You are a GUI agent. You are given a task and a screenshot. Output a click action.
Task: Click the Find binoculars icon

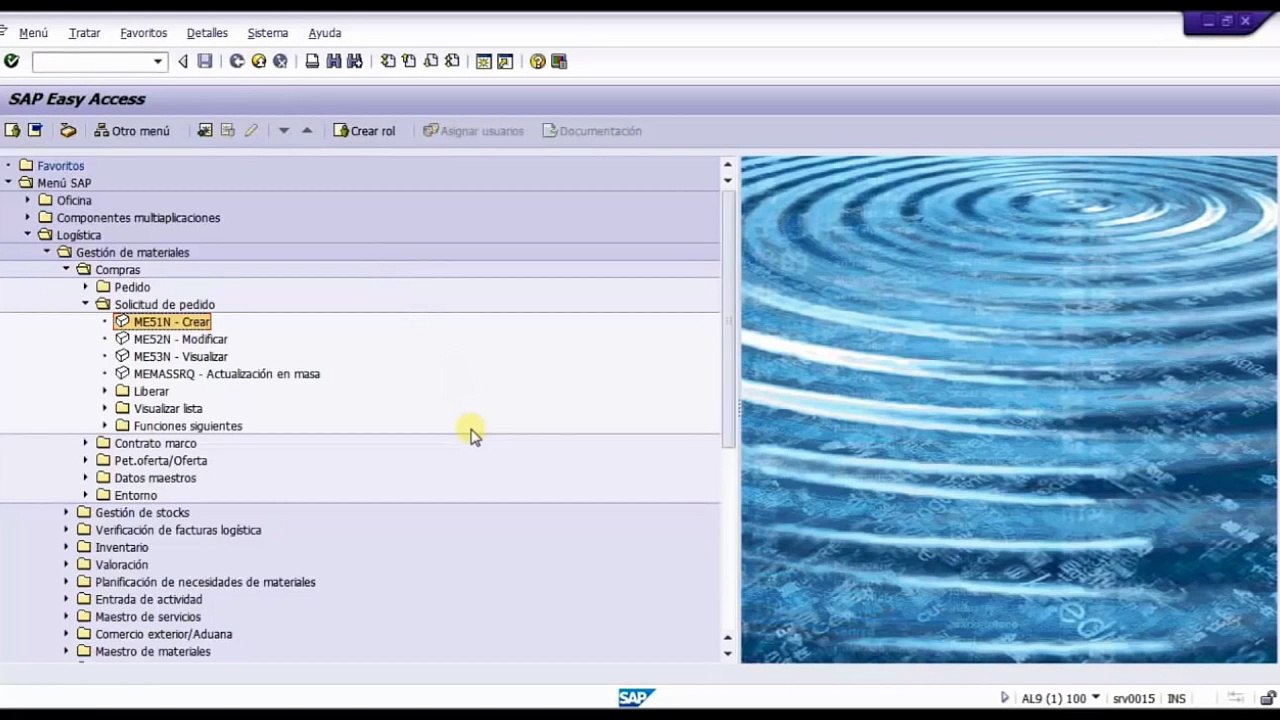click(334, 61)
